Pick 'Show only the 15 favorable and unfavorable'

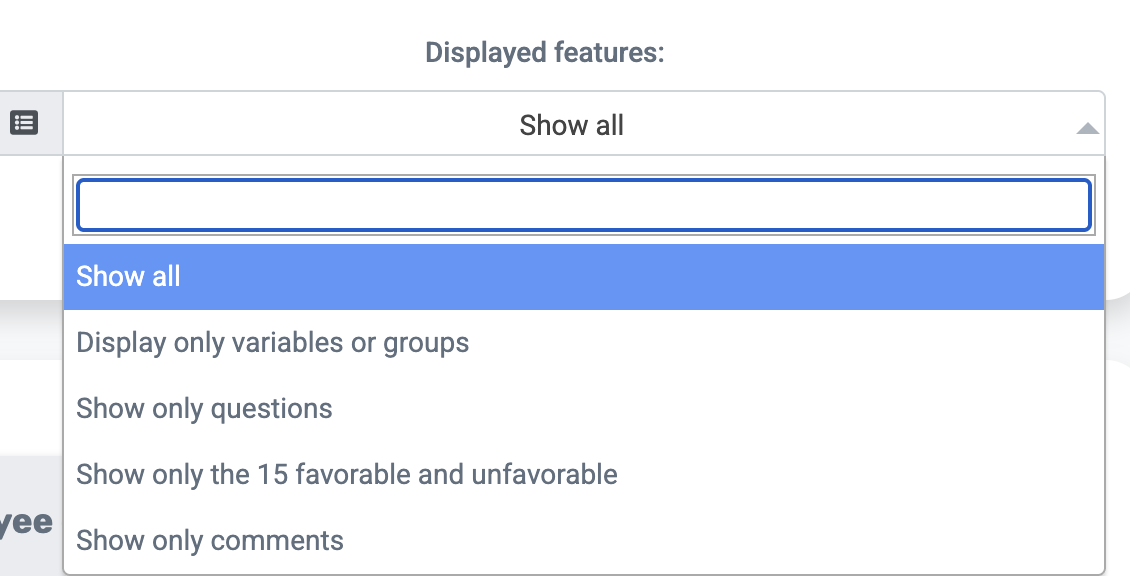(584, 474)
